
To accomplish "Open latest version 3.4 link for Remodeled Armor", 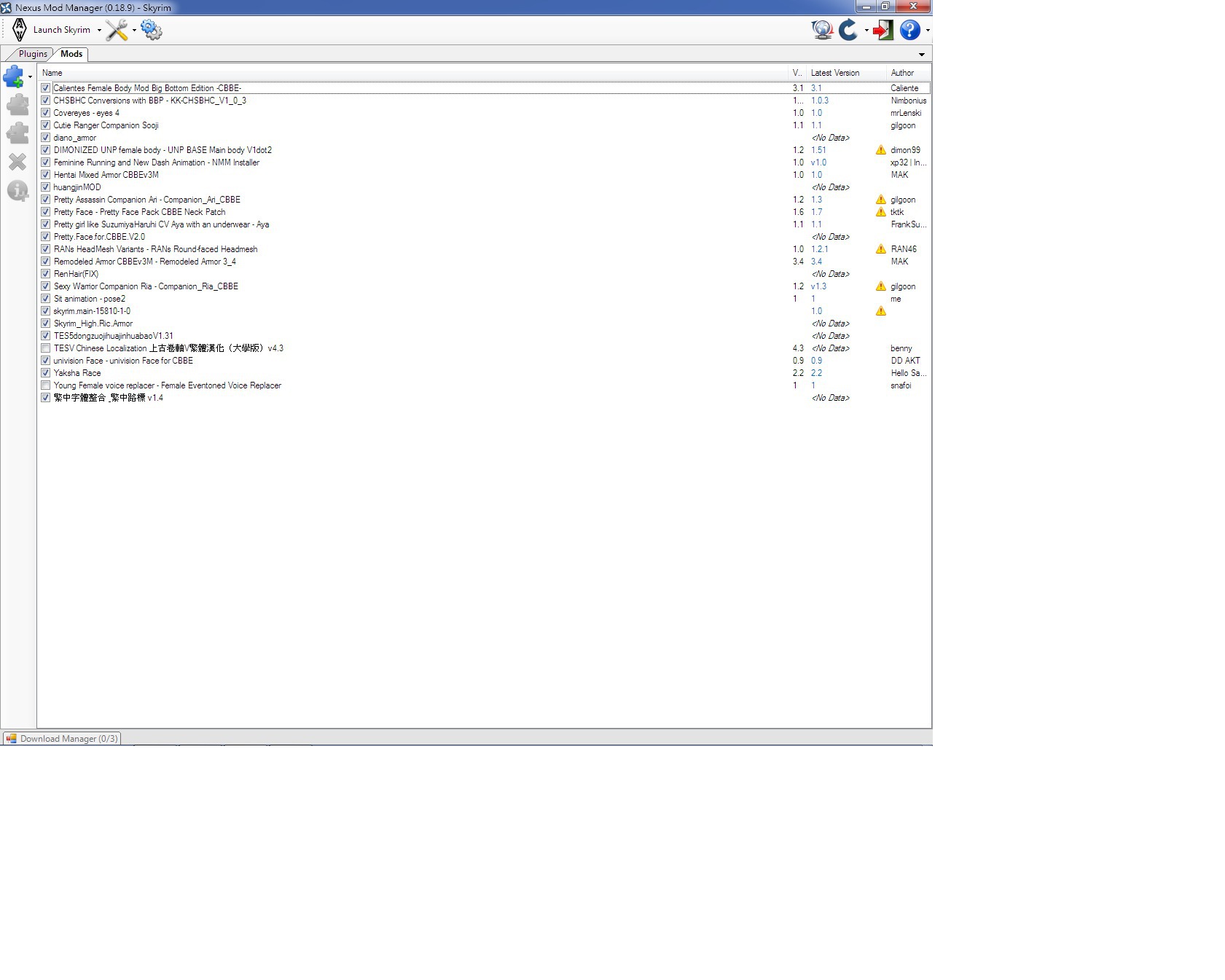I will click(816, 262).
